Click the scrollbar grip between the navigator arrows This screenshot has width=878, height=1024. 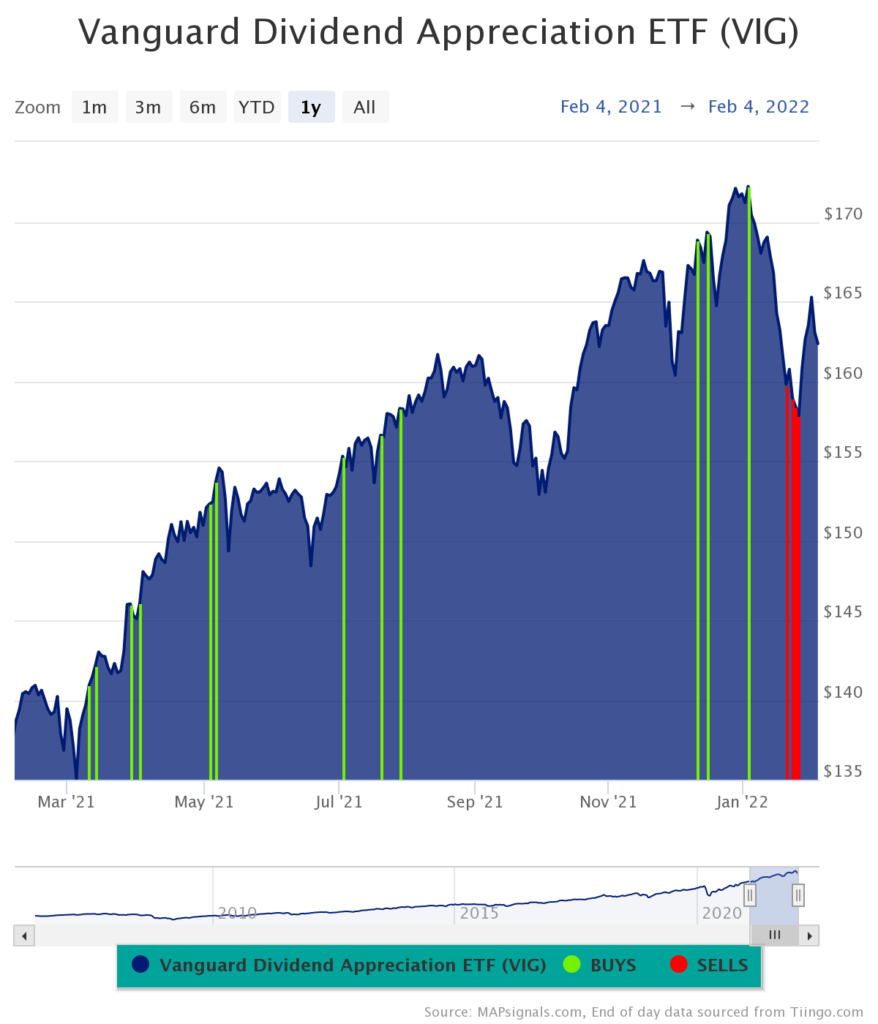[x=775, y=935]
